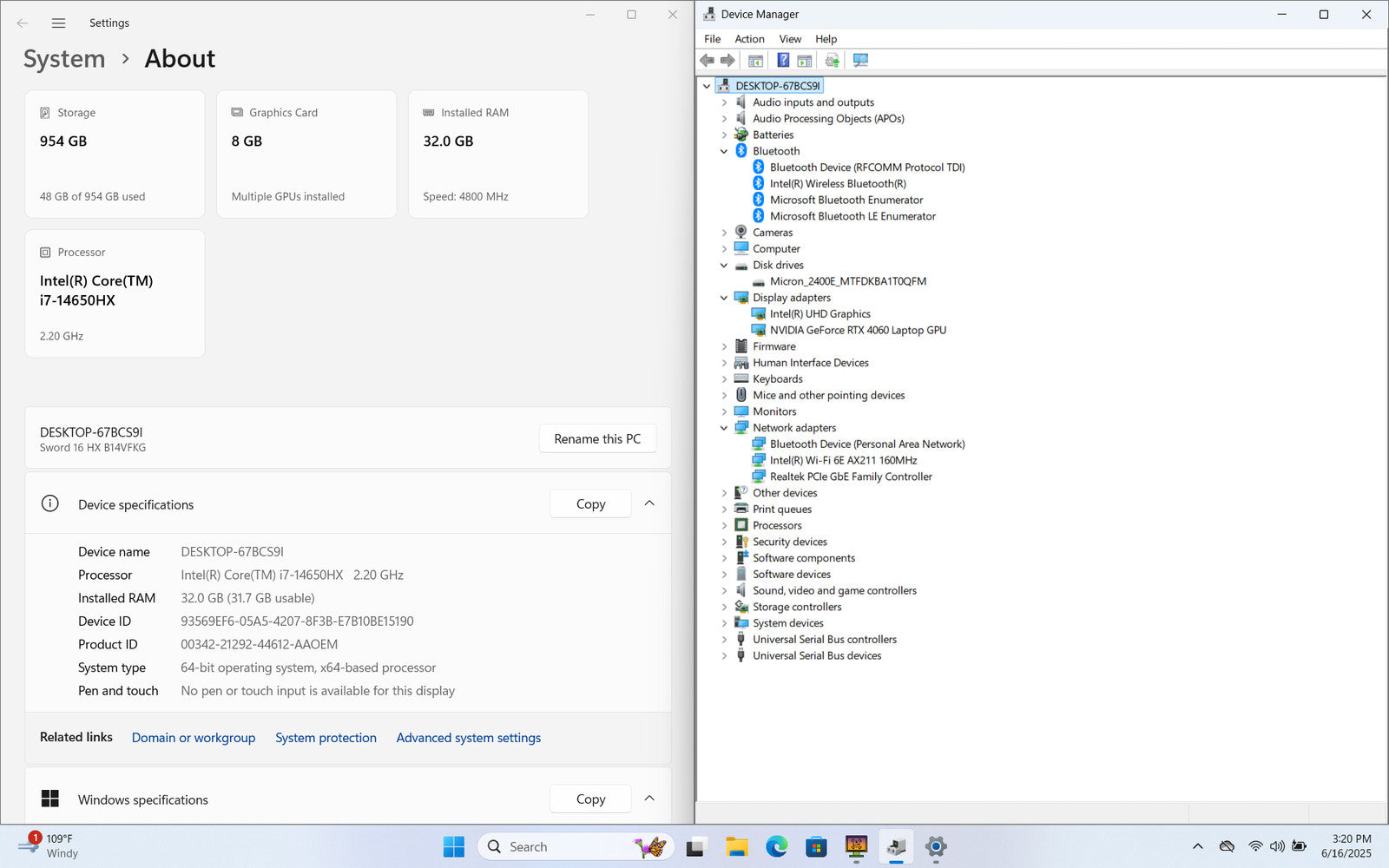Select Intel(R) Wi-Fi 6E AX211 160MHz adapter

[842, 460]
